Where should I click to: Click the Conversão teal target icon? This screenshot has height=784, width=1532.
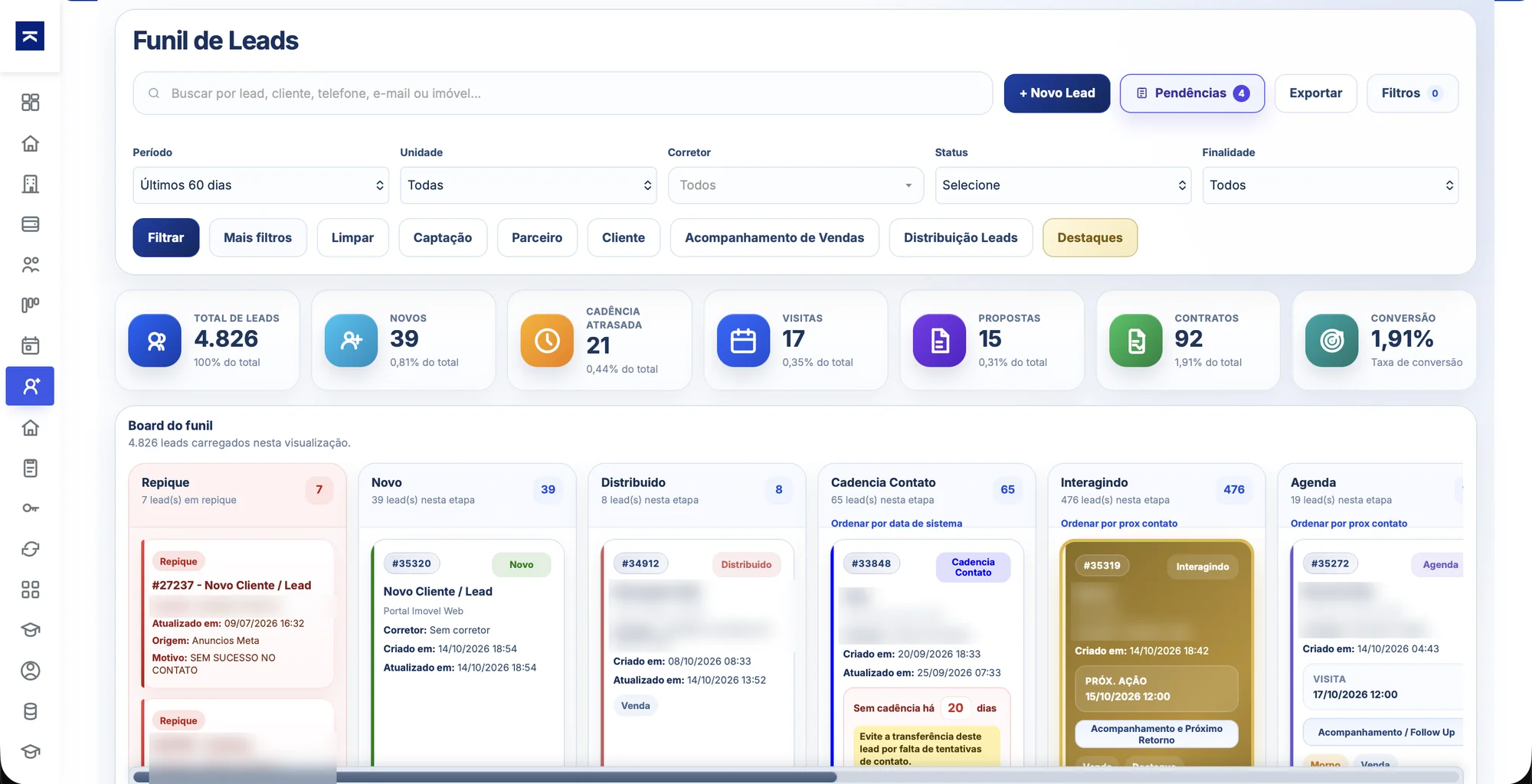[1332, 341]
